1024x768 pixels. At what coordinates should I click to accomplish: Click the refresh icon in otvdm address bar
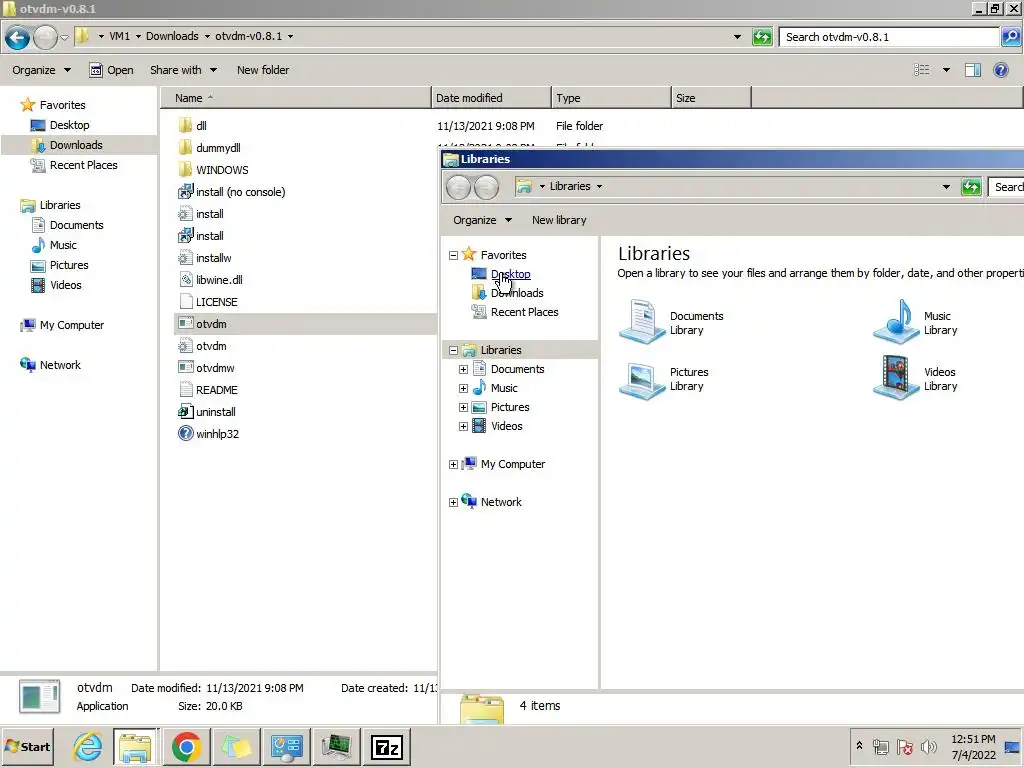pos(762,37)
